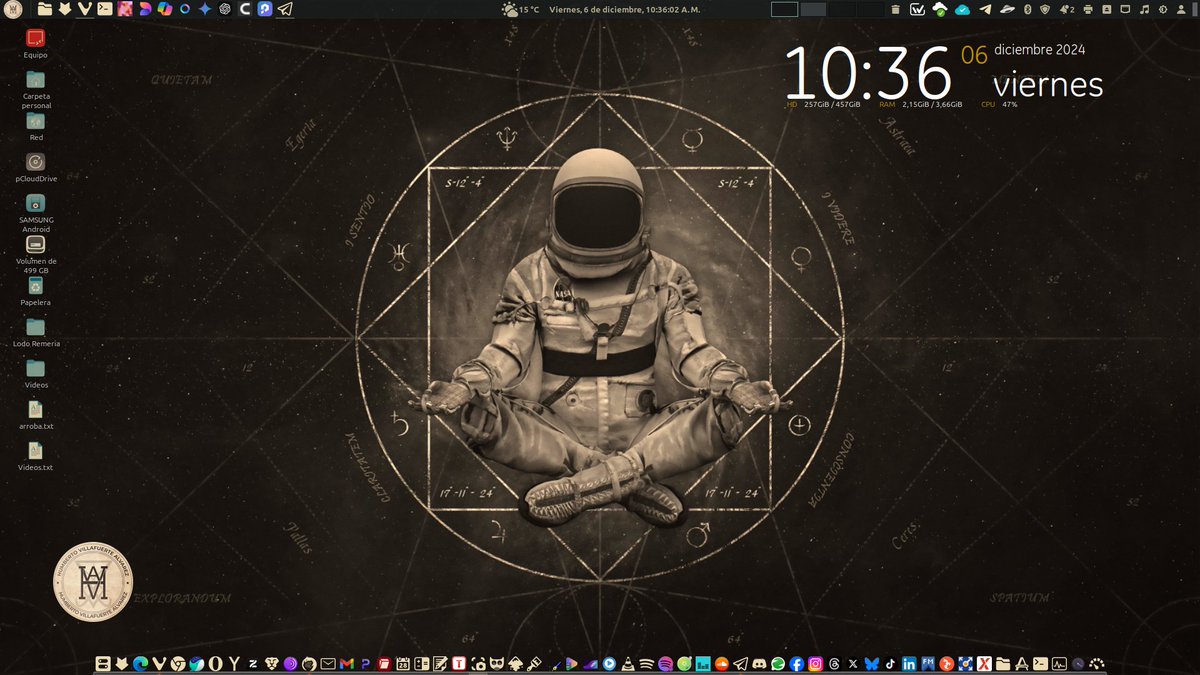
Task: Open the trash applet in system tray
Action: click(x=896, y=9)
